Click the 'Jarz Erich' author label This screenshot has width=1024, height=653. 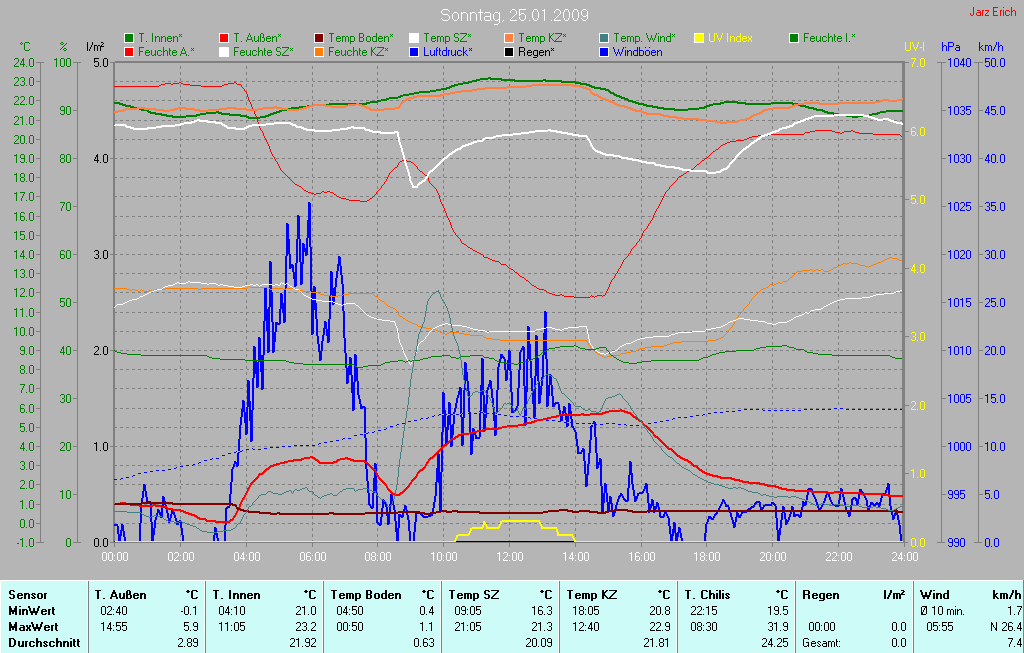(x=993, y=12)
